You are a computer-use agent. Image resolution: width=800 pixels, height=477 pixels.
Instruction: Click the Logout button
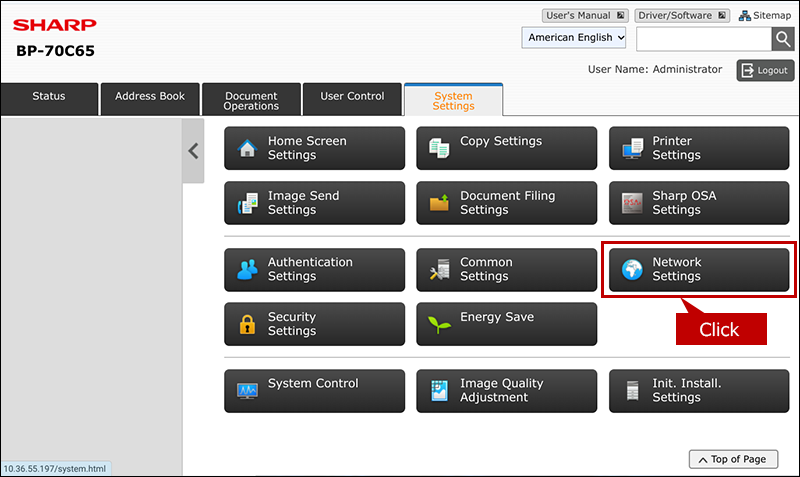[765, 70]
